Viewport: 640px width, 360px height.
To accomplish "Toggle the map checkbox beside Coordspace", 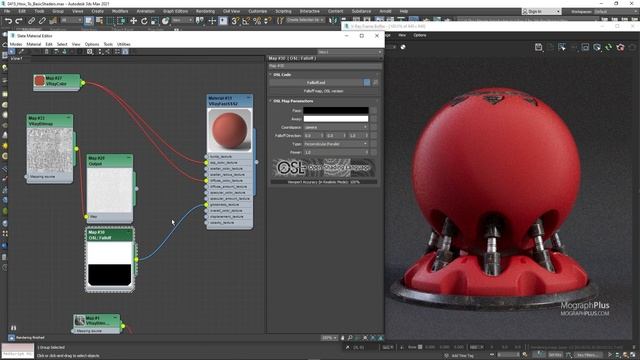I will click(x=373, y=127).
